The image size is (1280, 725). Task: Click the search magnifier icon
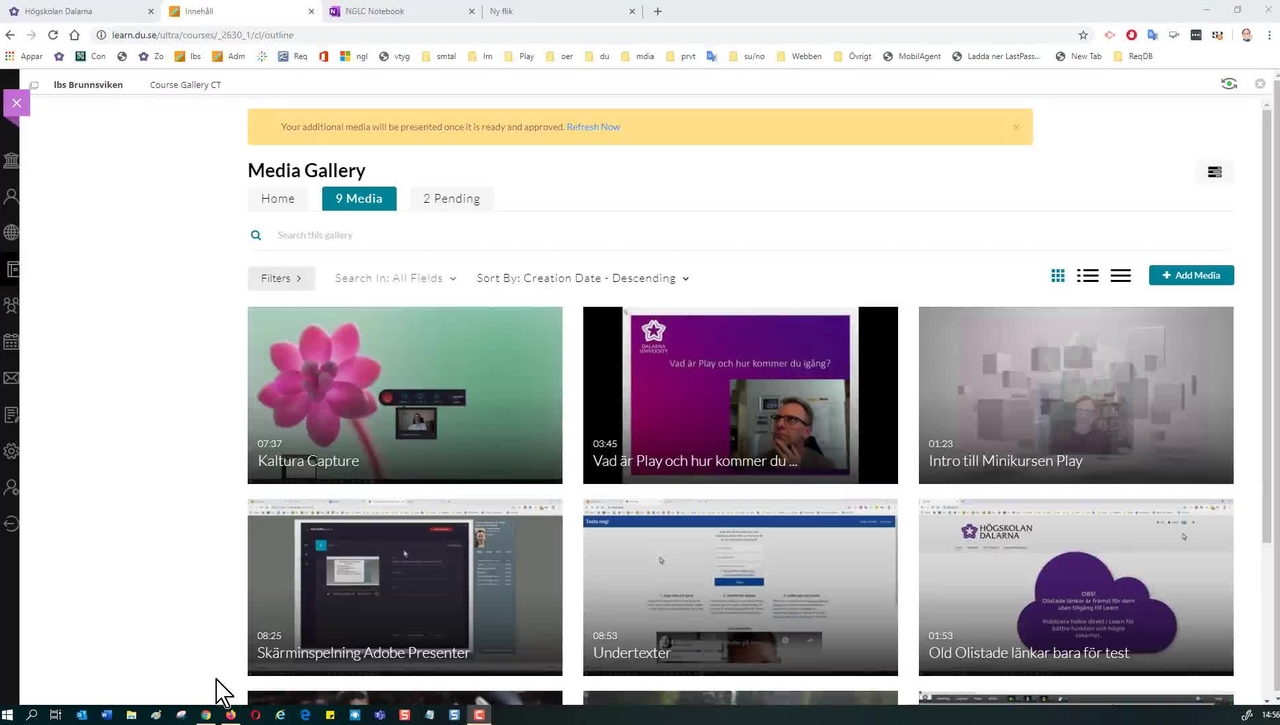point(256,235)
